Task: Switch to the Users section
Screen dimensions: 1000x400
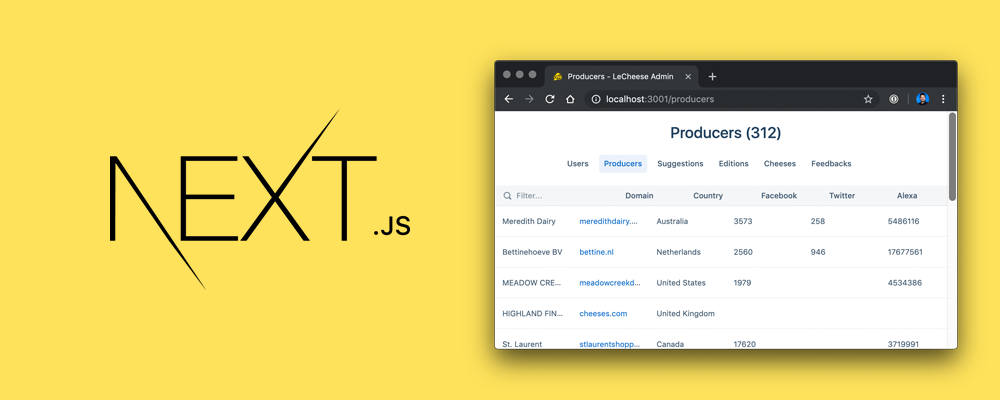Action: tap(577, 164)
